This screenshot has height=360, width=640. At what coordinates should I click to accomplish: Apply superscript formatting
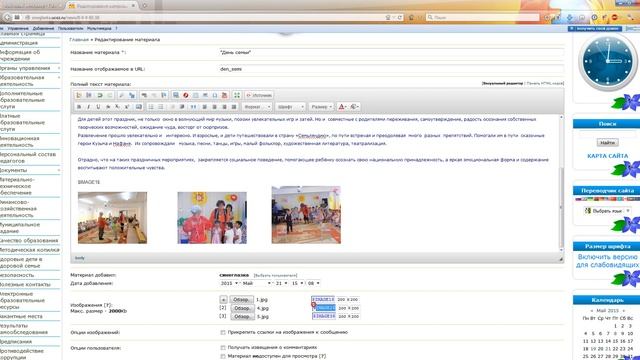pyautogui.click(x=127, y=107)
